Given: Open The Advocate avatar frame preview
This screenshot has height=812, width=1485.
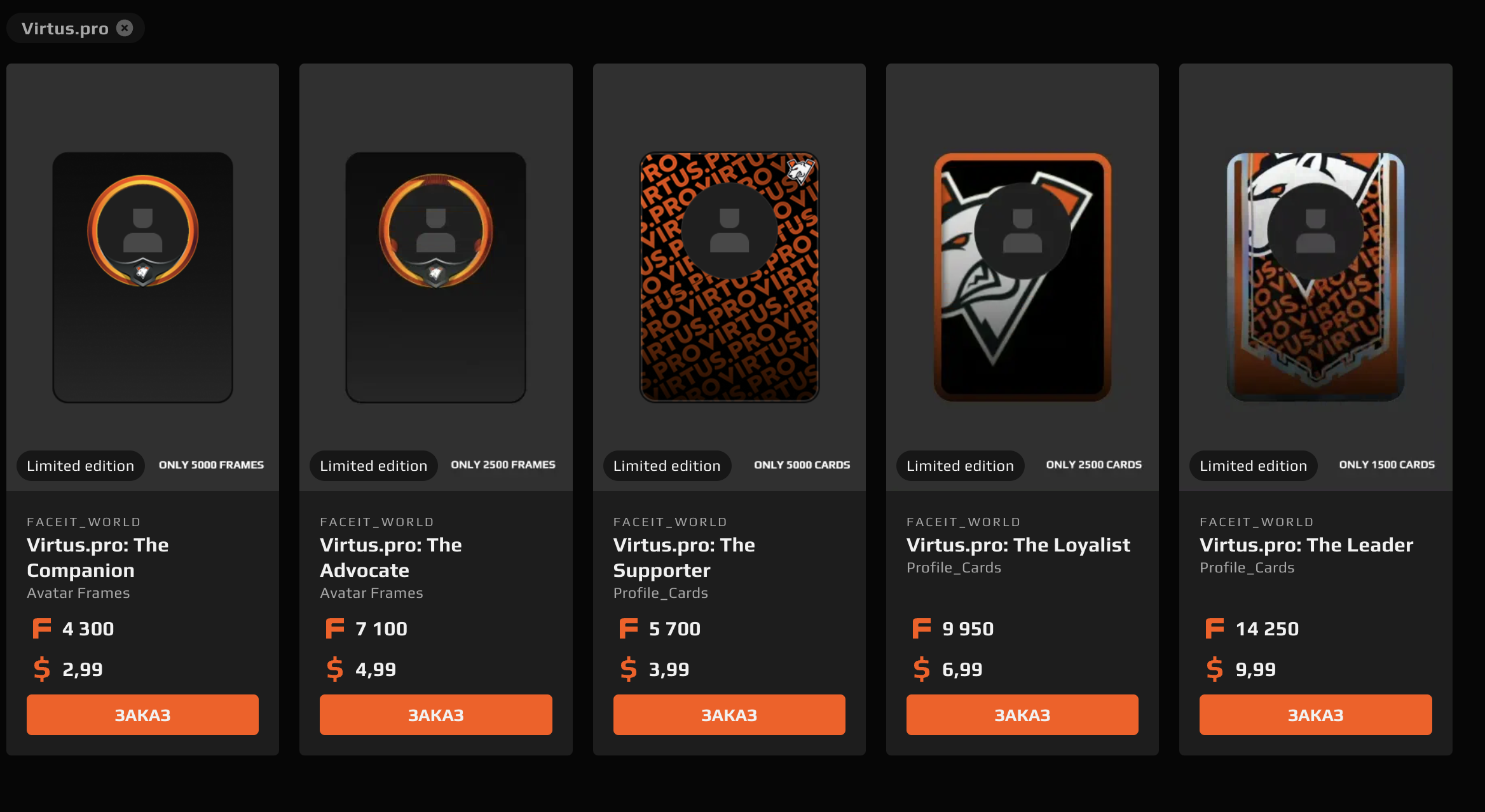Looking at the screenshot, I should tap(436, 277).
